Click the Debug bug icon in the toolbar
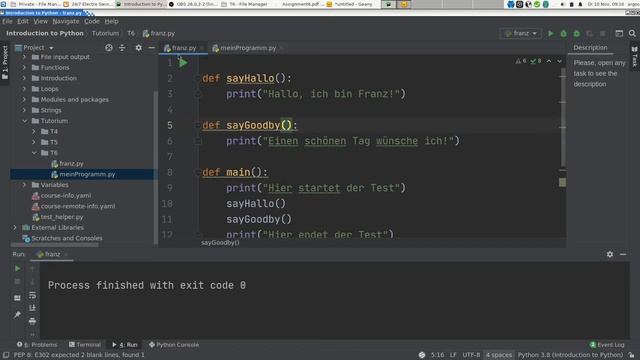Image resolution: width=640 pixels, height=360 pixels. (x=564, y=33)
